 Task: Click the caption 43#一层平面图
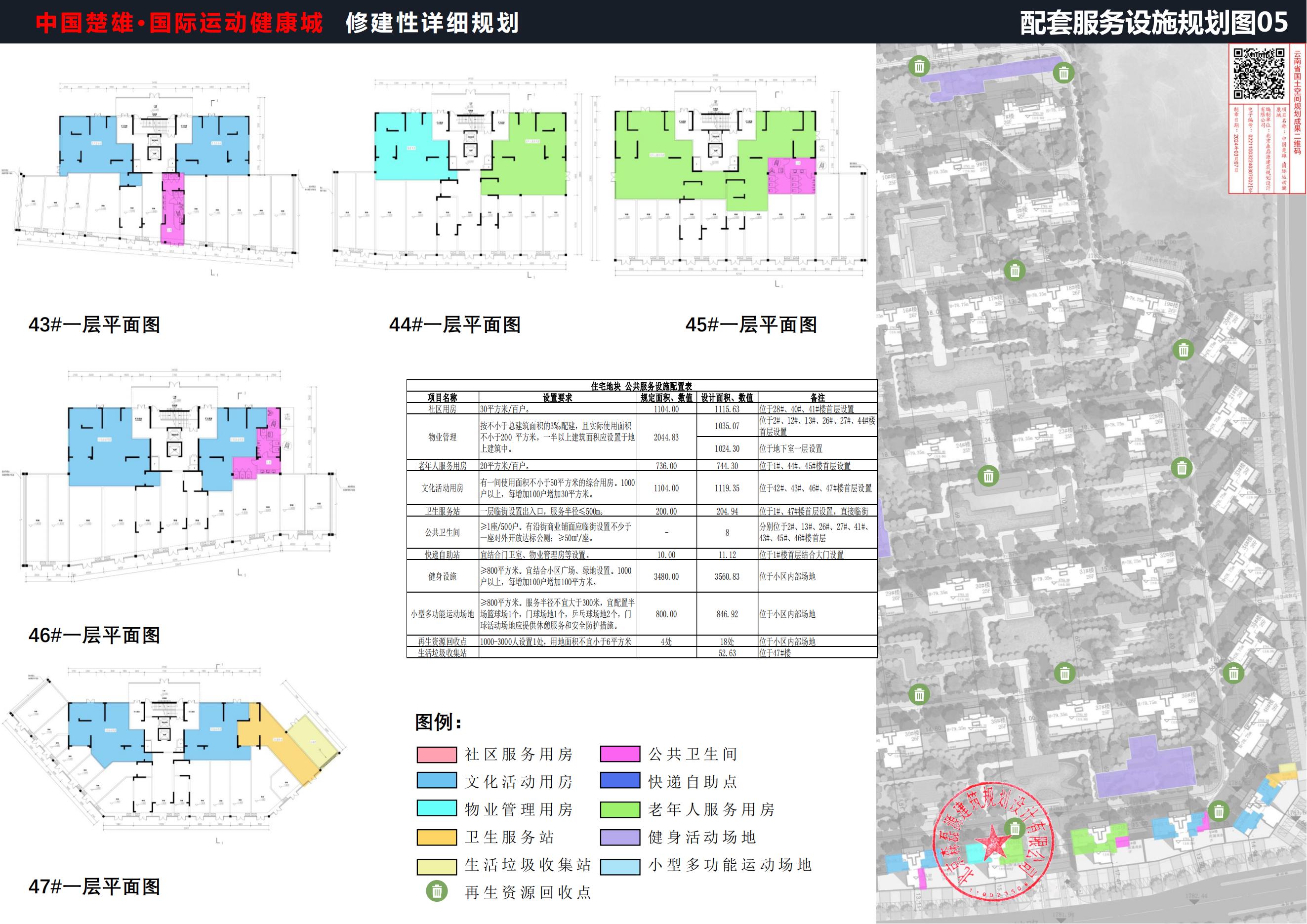point(94,325)
